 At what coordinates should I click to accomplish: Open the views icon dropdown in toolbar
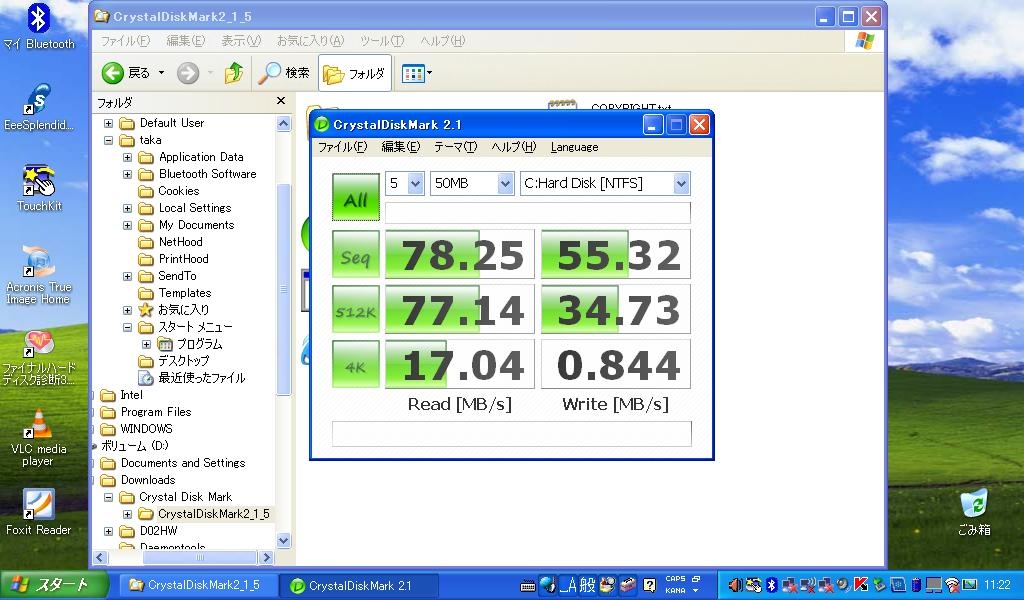416,73
